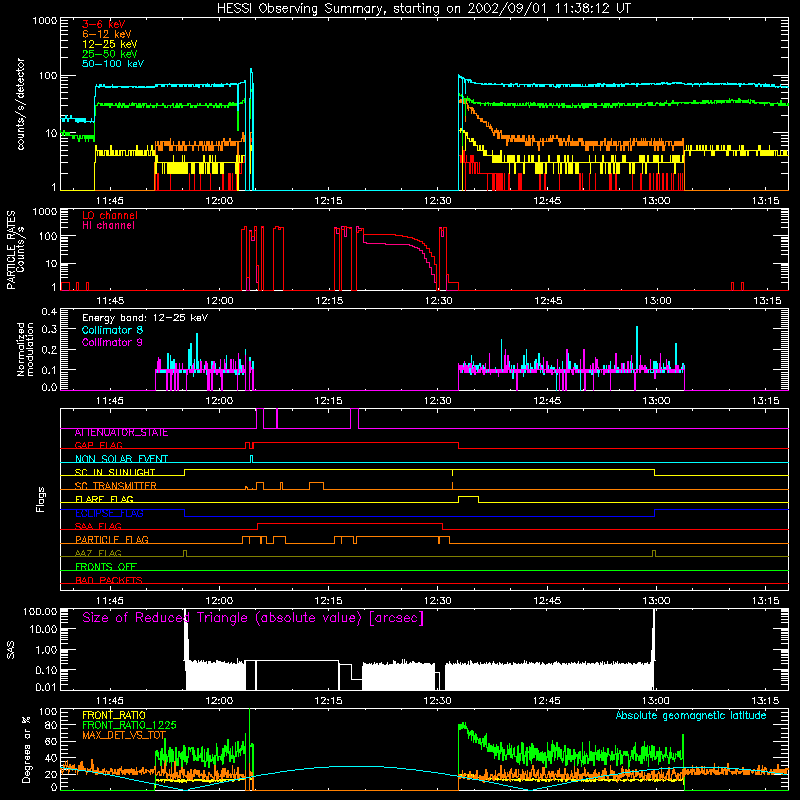Click the SAS axis title

click(10, 650)
